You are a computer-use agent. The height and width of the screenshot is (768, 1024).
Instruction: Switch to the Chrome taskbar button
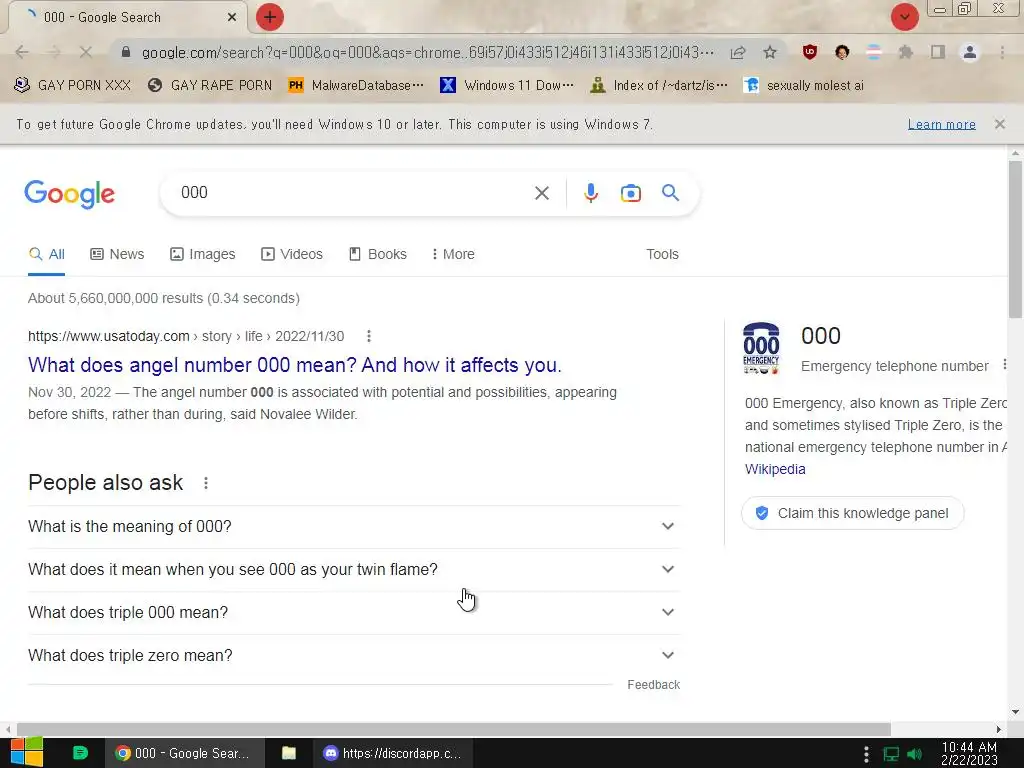tap(185, 753)
